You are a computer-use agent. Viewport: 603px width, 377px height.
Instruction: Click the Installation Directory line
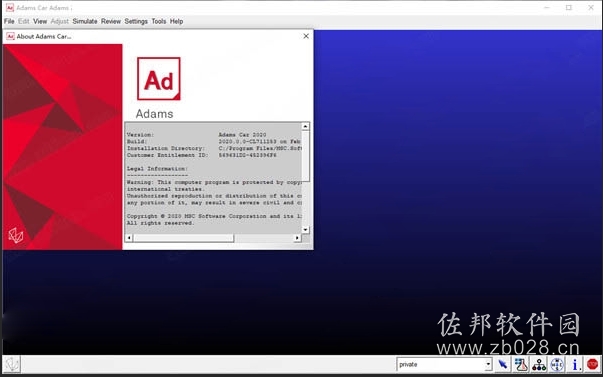214,148
